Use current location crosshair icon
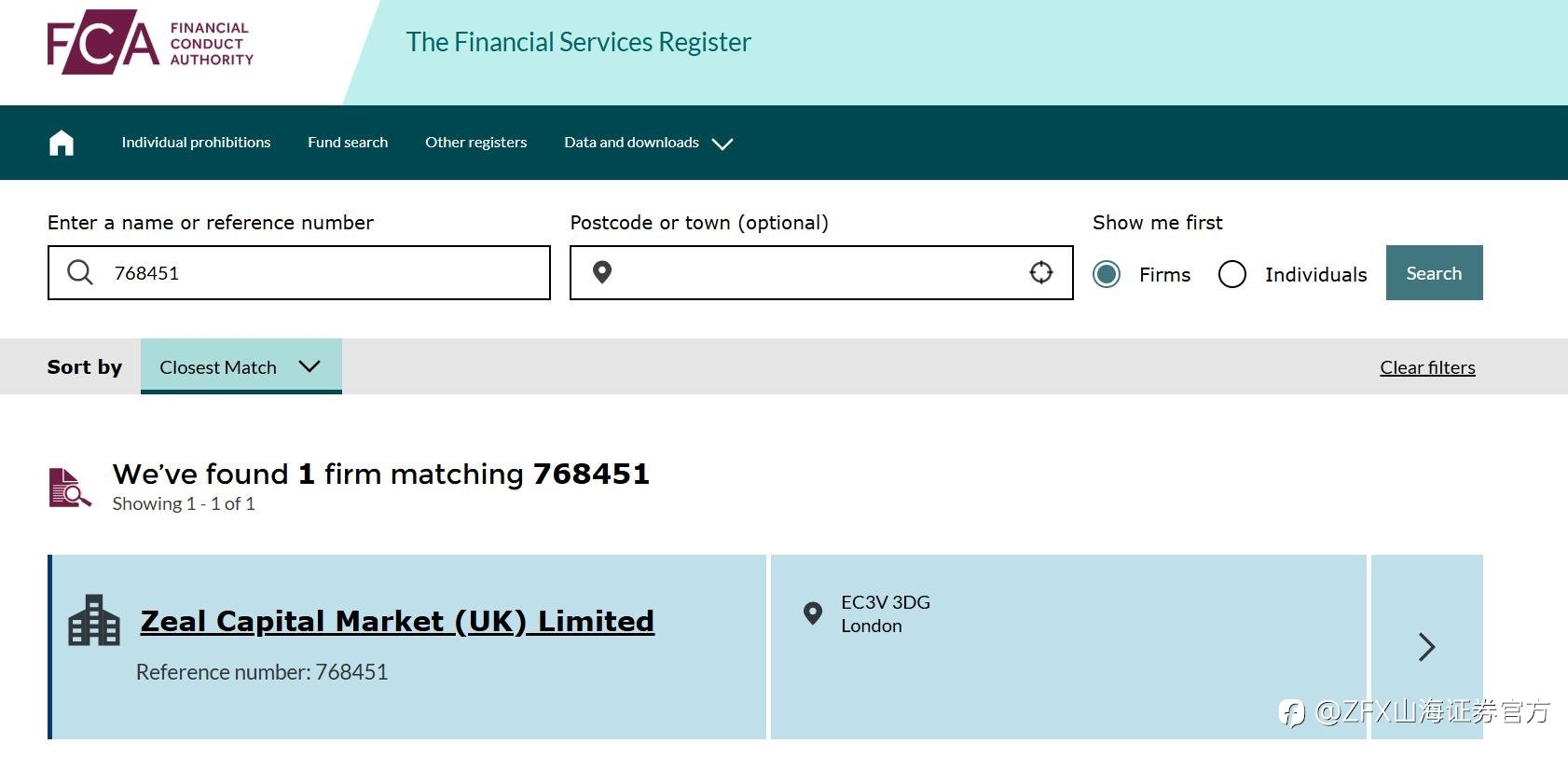 [1040, 272]
